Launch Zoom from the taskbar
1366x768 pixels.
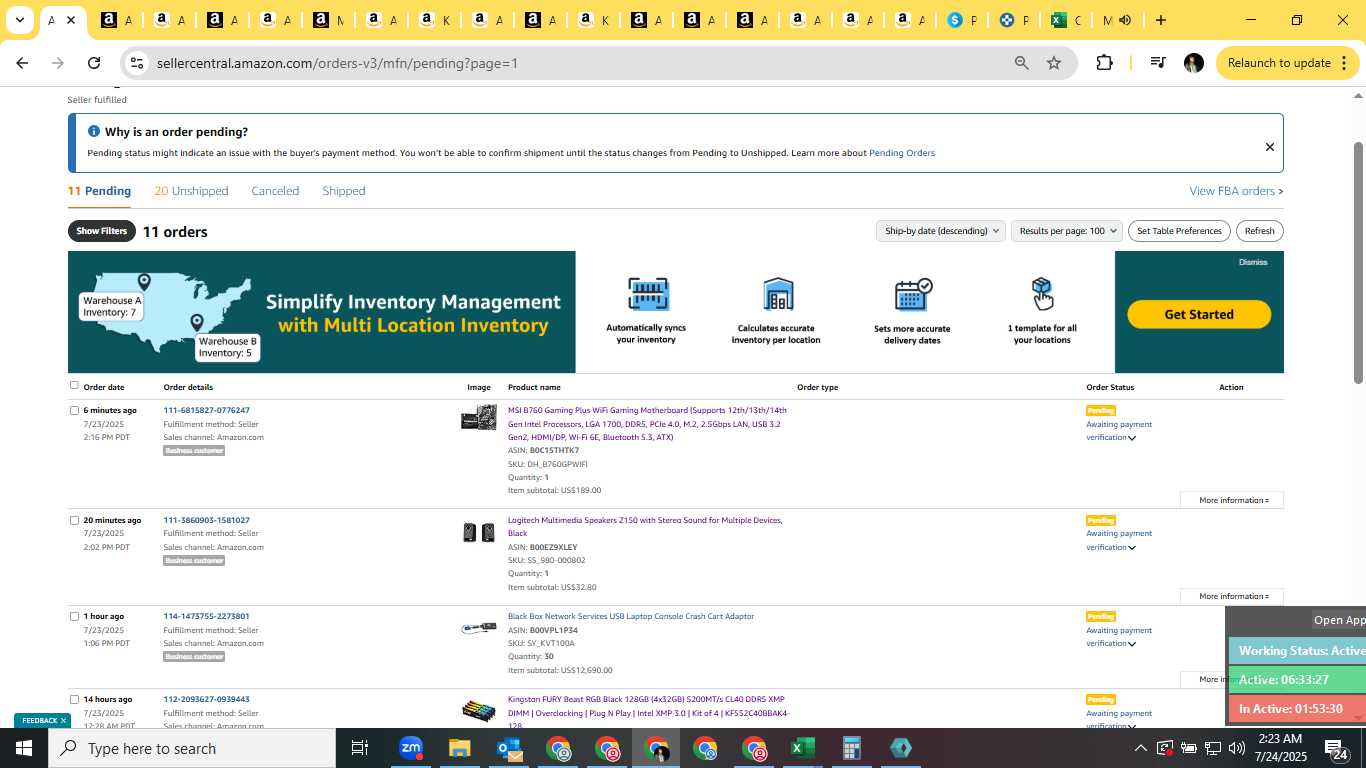411,748
